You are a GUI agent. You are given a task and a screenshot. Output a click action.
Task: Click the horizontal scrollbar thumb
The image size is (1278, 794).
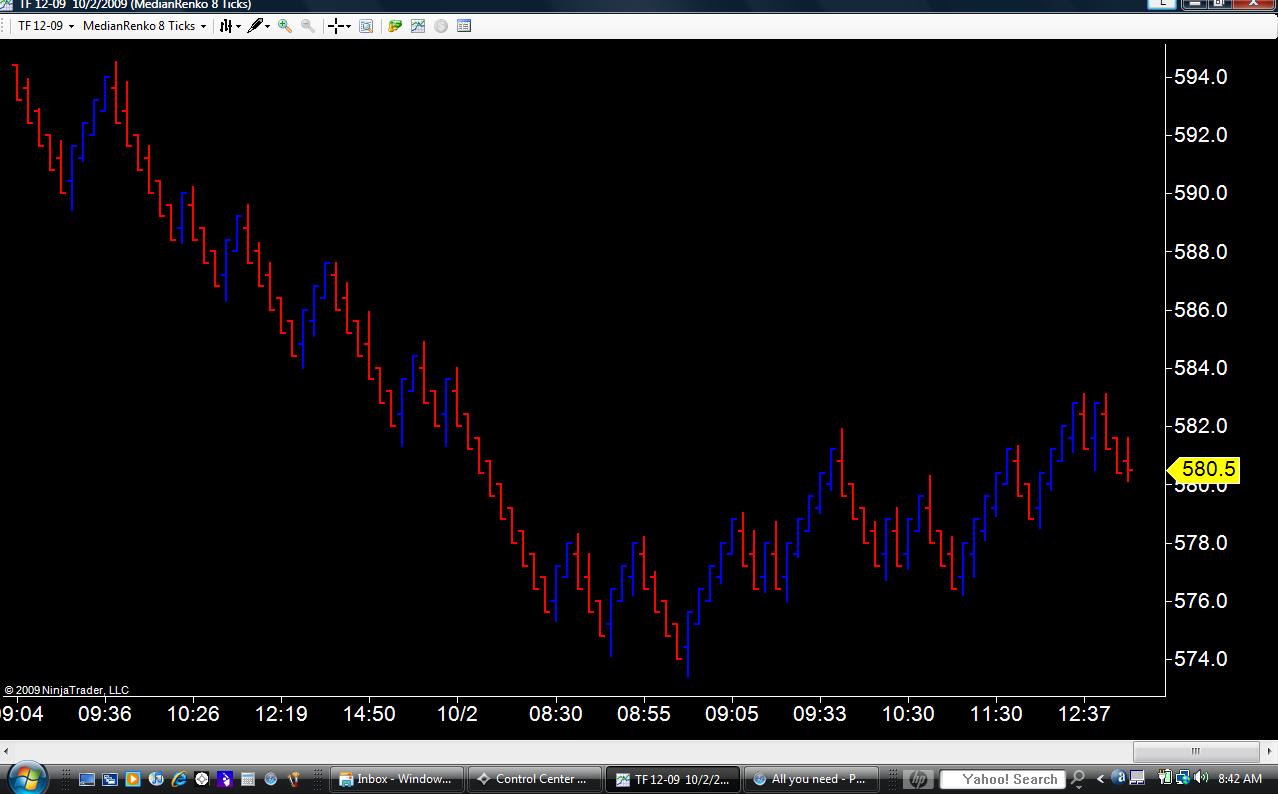(x=1195, y=751)
